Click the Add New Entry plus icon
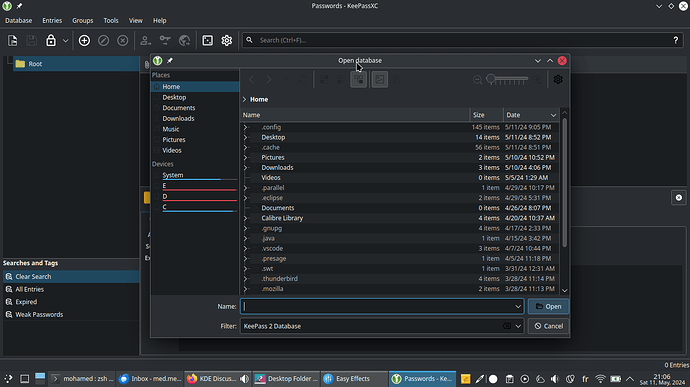 tap(84, 41)
